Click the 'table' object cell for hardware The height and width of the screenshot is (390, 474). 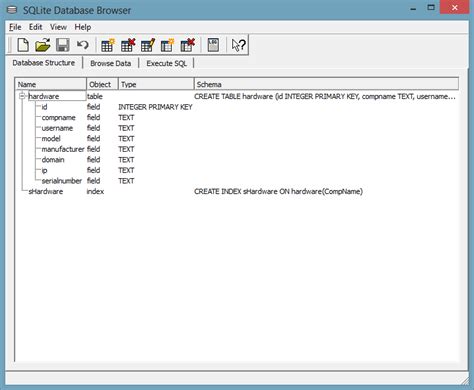coord(95,96)
